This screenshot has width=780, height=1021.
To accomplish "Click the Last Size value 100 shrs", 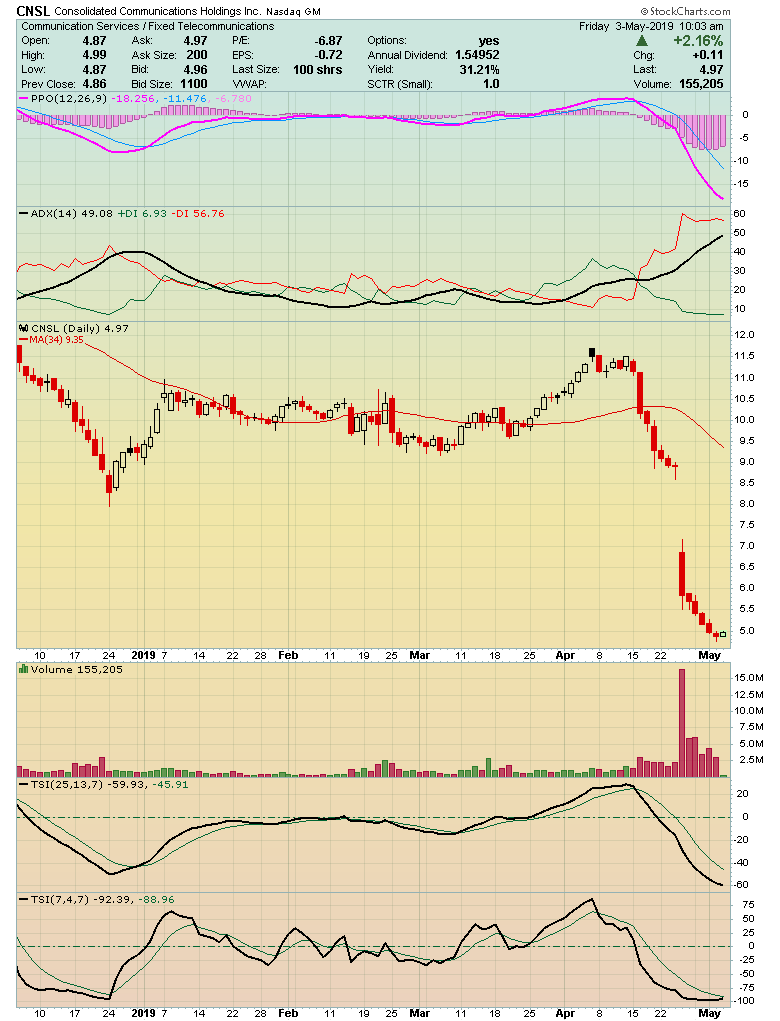I will tap(318, 70).
